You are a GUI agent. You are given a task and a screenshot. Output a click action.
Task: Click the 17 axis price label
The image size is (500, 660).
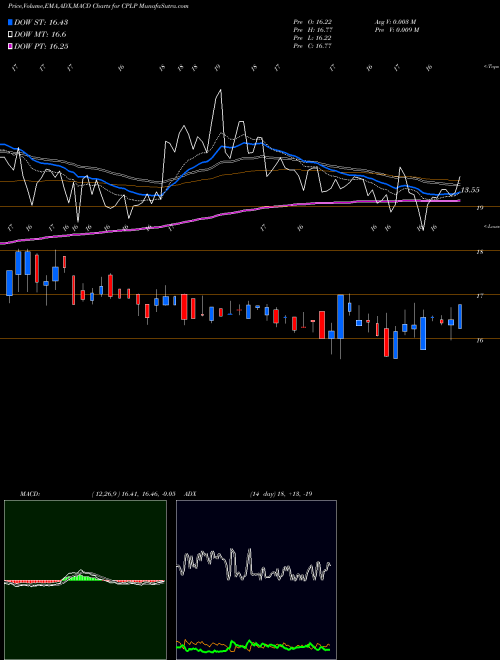[x=480, y=296]
